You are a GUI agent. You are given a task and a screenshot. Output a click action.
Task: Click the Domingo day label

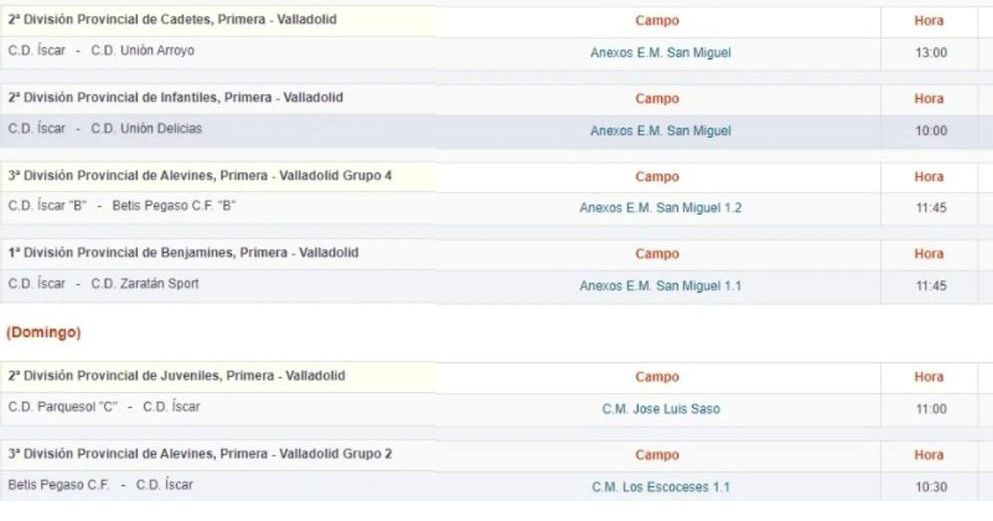coord(44,331)
